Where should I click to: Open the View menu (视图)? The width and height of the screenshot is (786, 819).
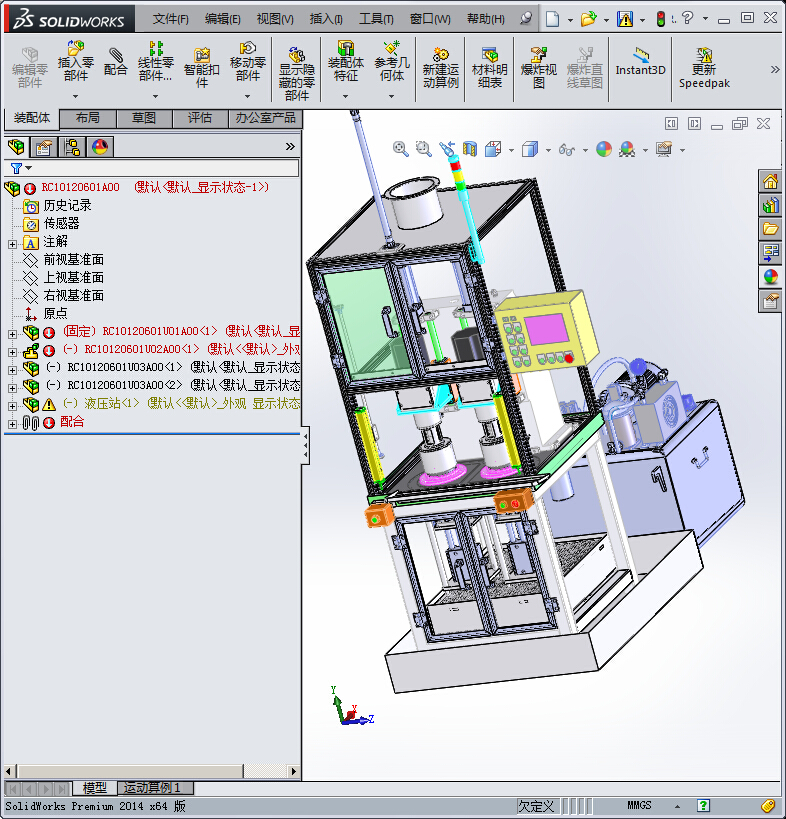275,19
